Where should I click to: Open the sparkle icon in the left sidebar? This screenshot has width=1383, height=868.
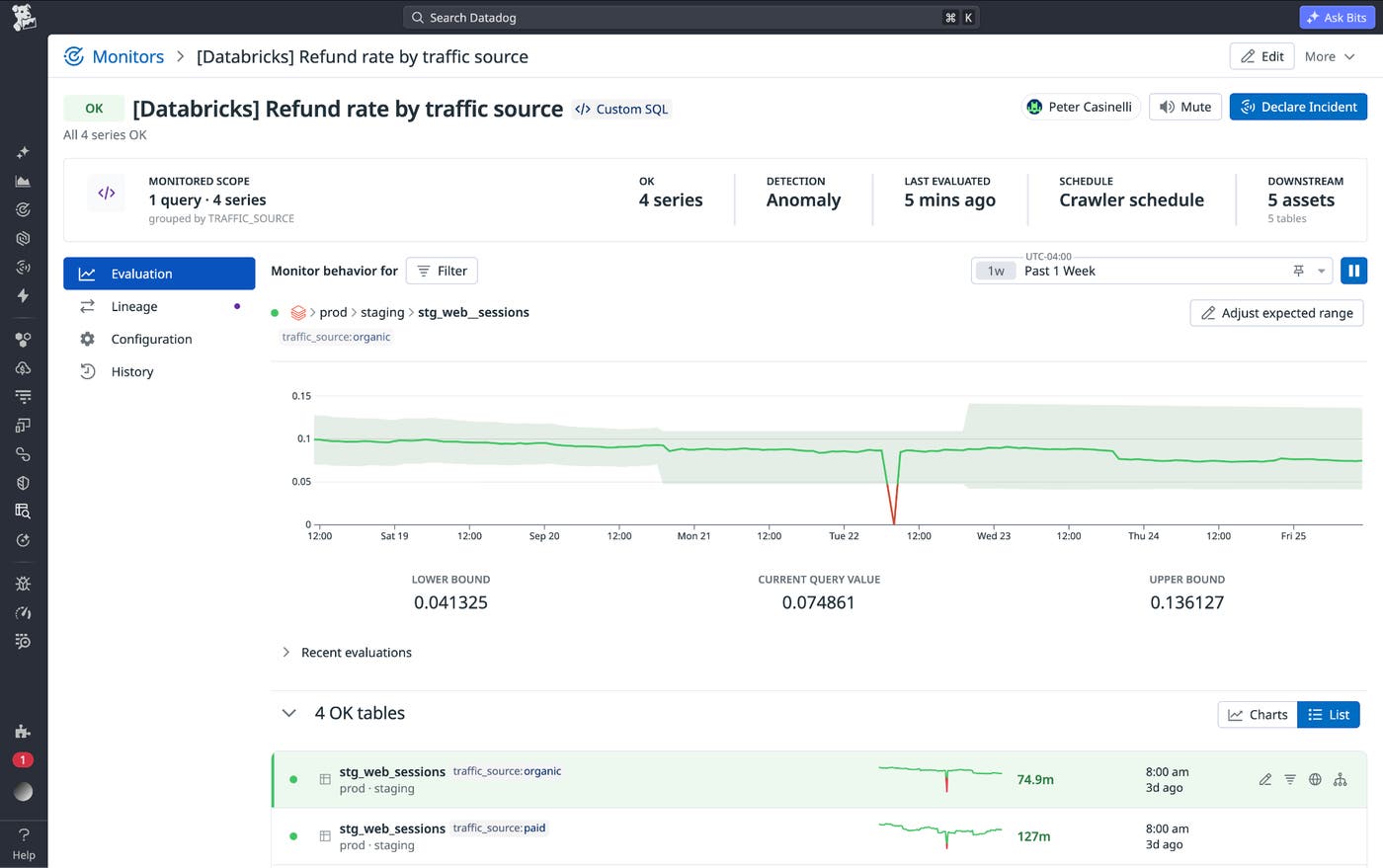23,153
